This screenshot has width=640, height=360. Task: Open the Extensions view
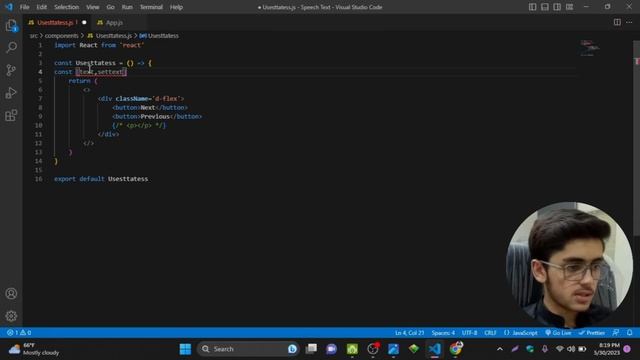11,116
